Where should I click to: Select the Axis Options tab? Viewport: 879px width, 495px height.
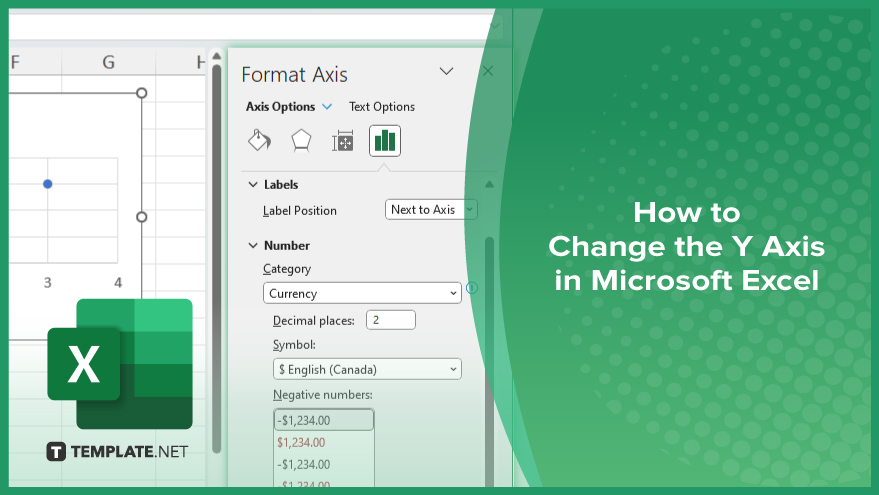tap(280, 107)
